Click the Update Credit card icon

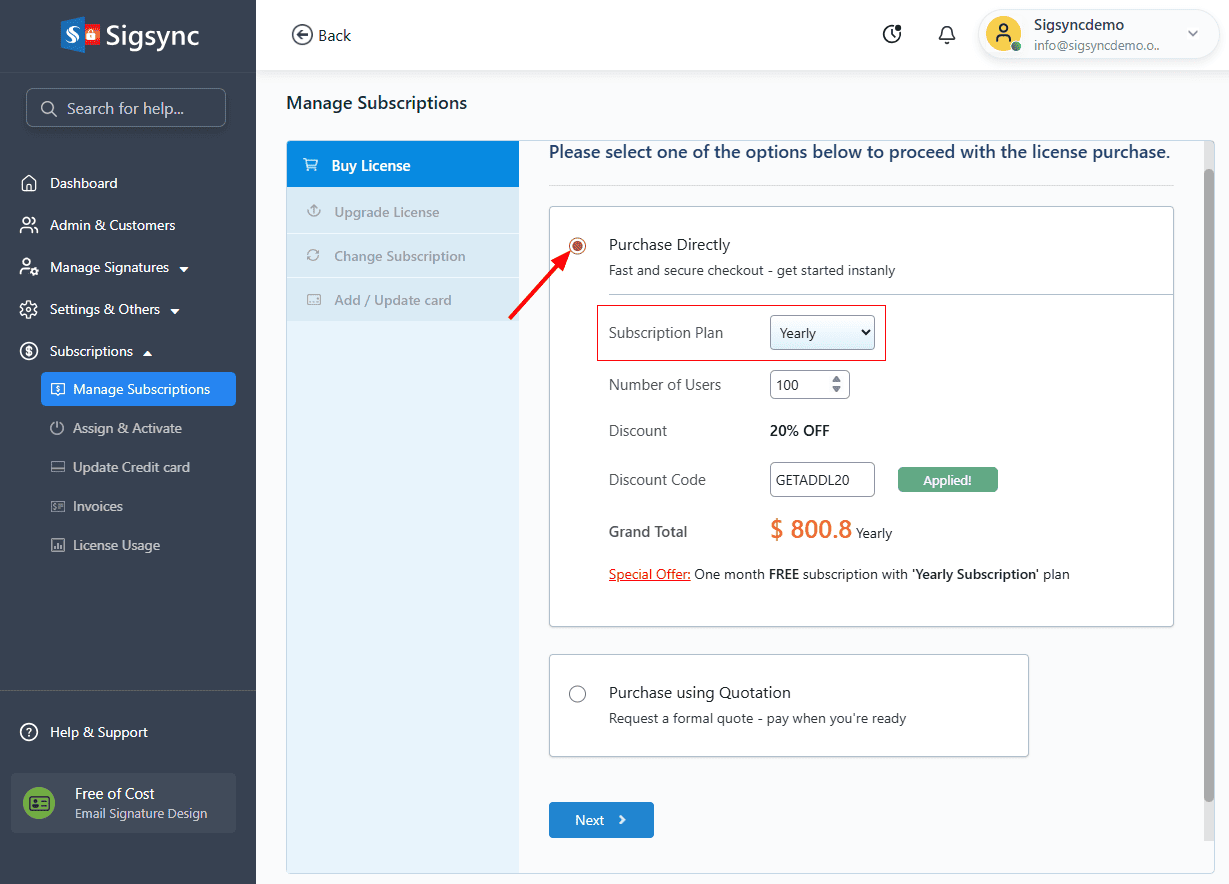pos(57,467)
